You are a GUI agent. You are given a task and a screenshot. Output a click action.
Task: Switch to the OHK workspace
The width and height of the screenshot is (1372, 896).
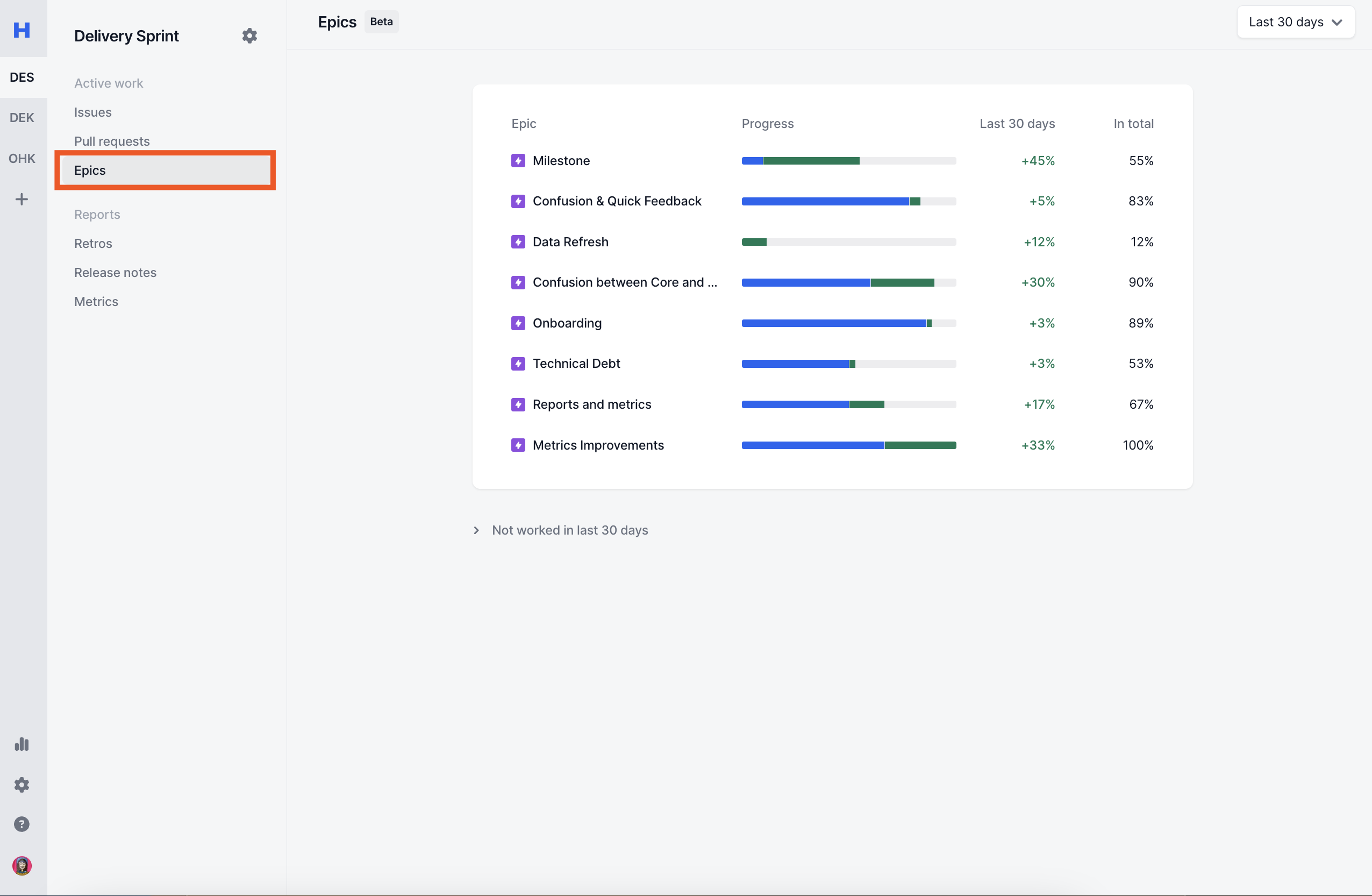(x=22, y=159)
